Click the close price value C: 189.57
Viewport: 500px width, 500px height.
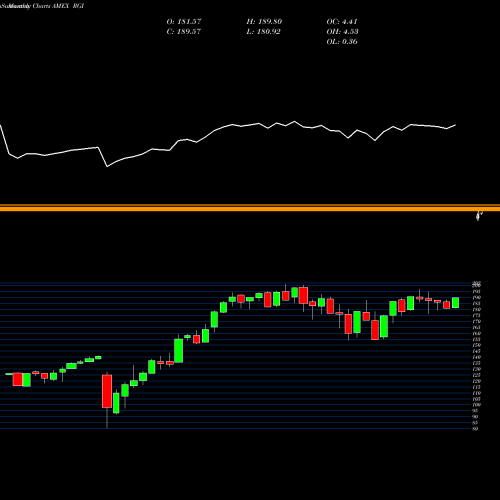pos(184,32)
